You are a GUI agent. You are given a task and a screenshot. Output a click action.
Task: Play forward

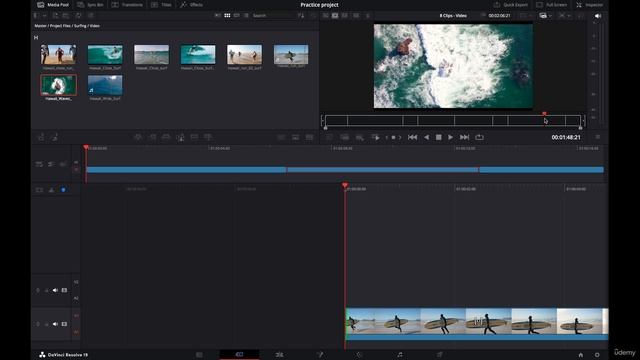click(451, 138)
